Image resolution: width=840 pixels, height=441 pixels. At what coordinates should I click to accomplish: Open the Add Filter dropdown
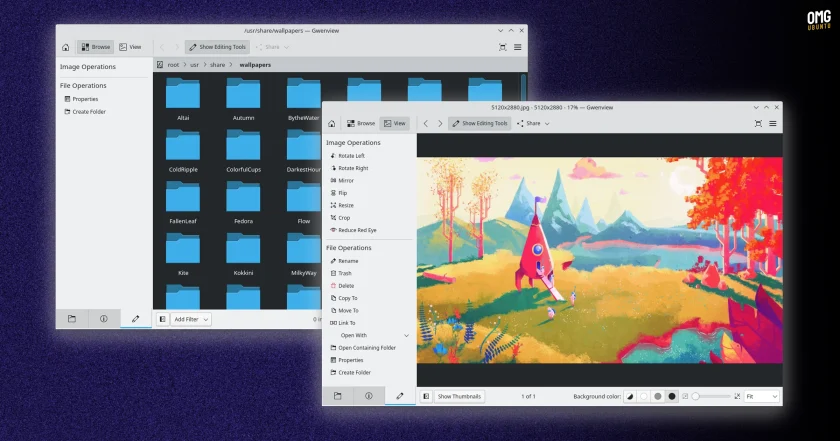191,319
